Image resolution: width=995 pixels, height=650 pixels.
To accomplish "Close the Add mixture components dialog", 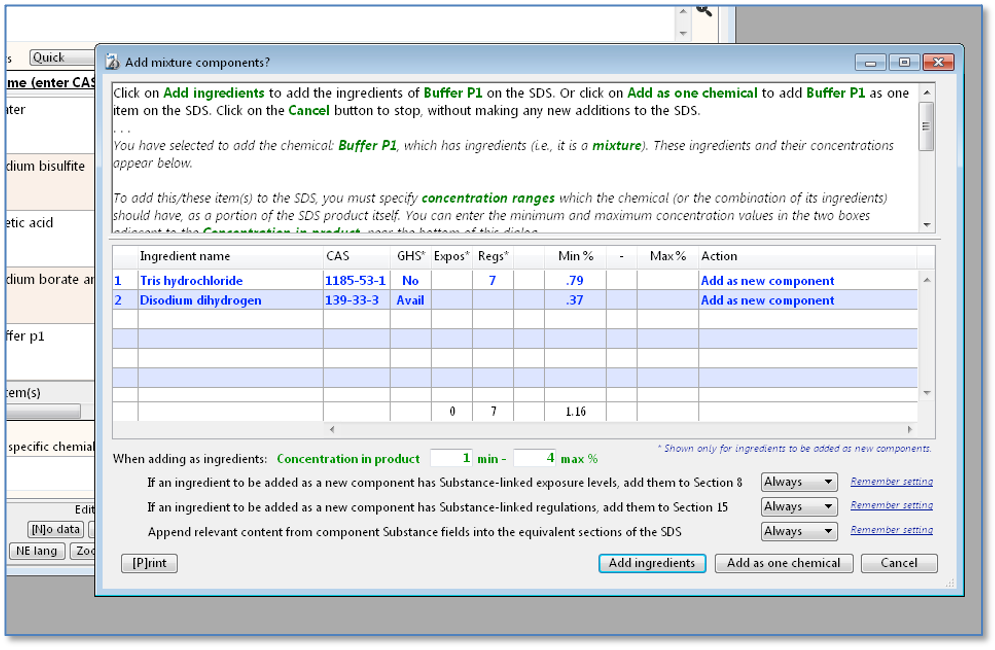I will tap(939, 62).
